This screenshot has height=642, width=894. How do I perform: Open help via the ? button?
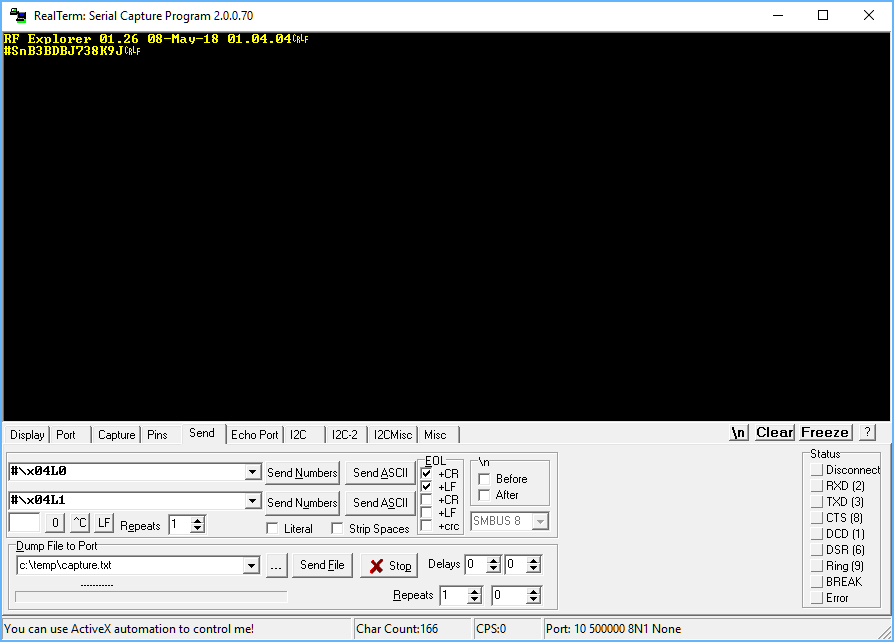[865, 432]
